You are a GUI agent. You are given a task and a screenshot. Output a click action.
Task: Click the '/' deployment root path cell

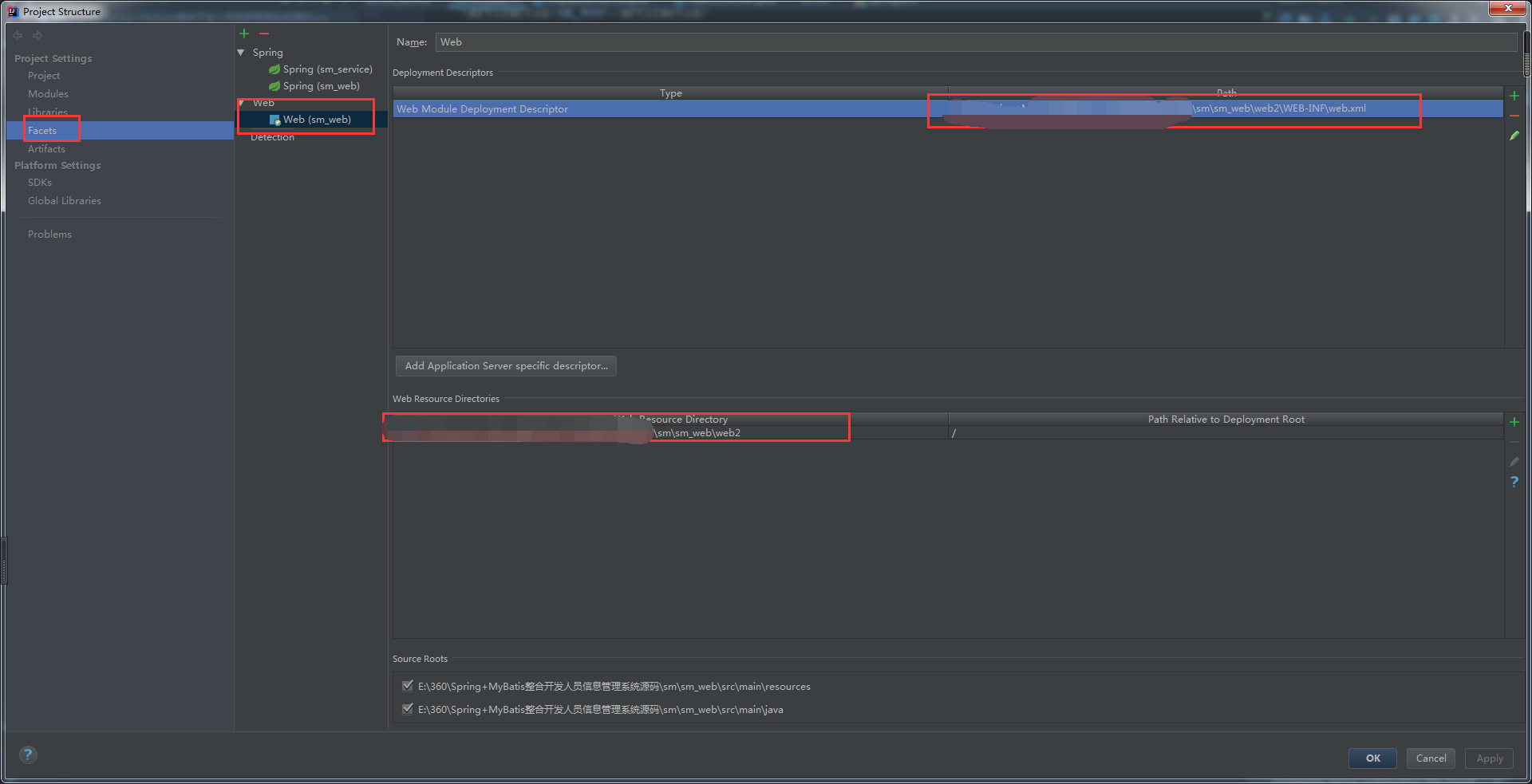coord(1226,433)
